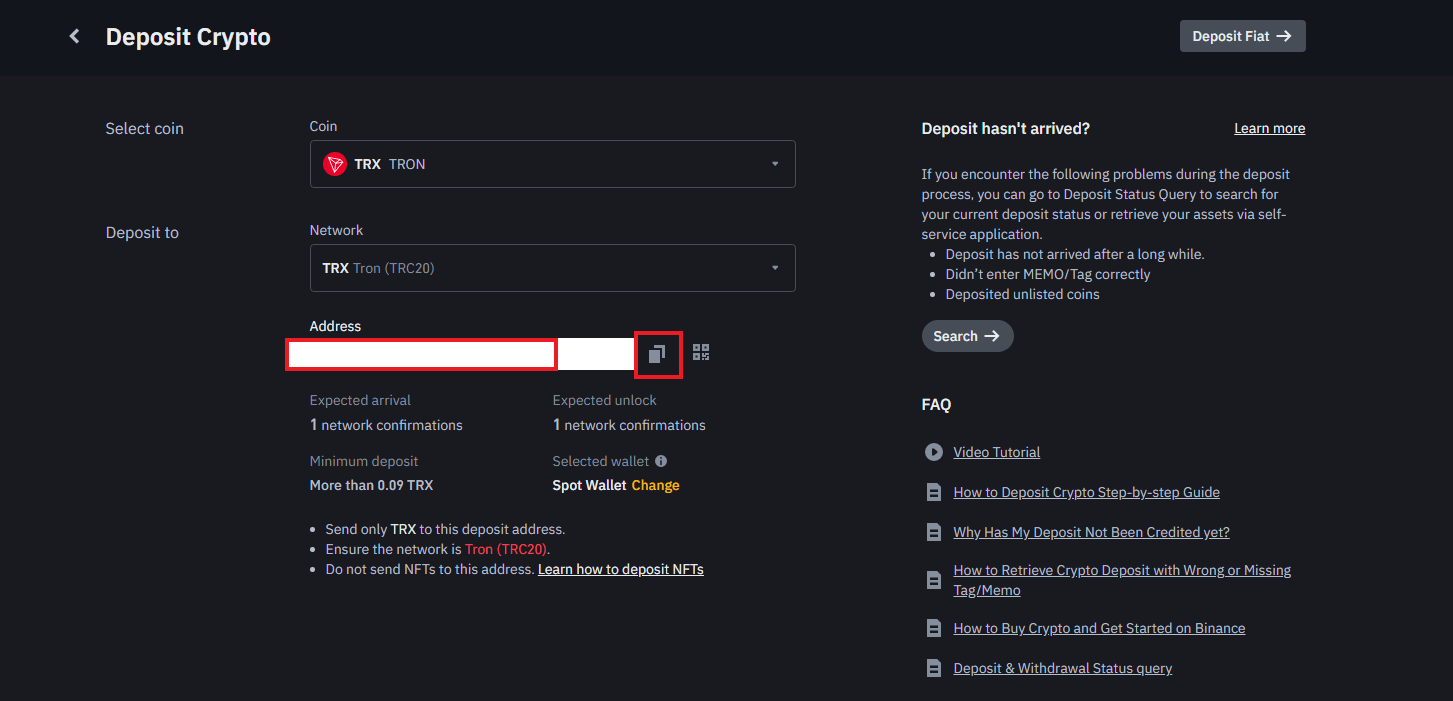Screen dimensions: 1453x701
Task: Click the deposit address field
Action: click(x=460, y=354)
